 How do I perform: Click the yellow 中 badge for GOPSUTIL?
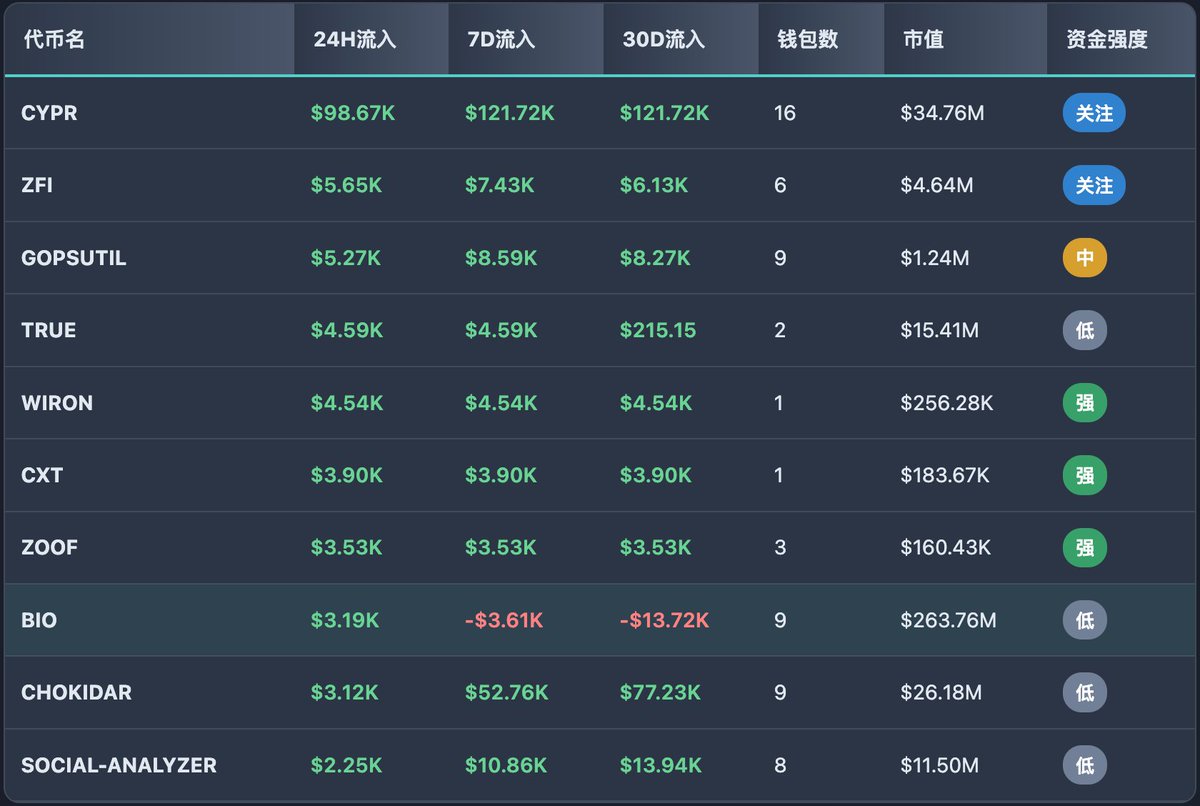coord(1084,258)
